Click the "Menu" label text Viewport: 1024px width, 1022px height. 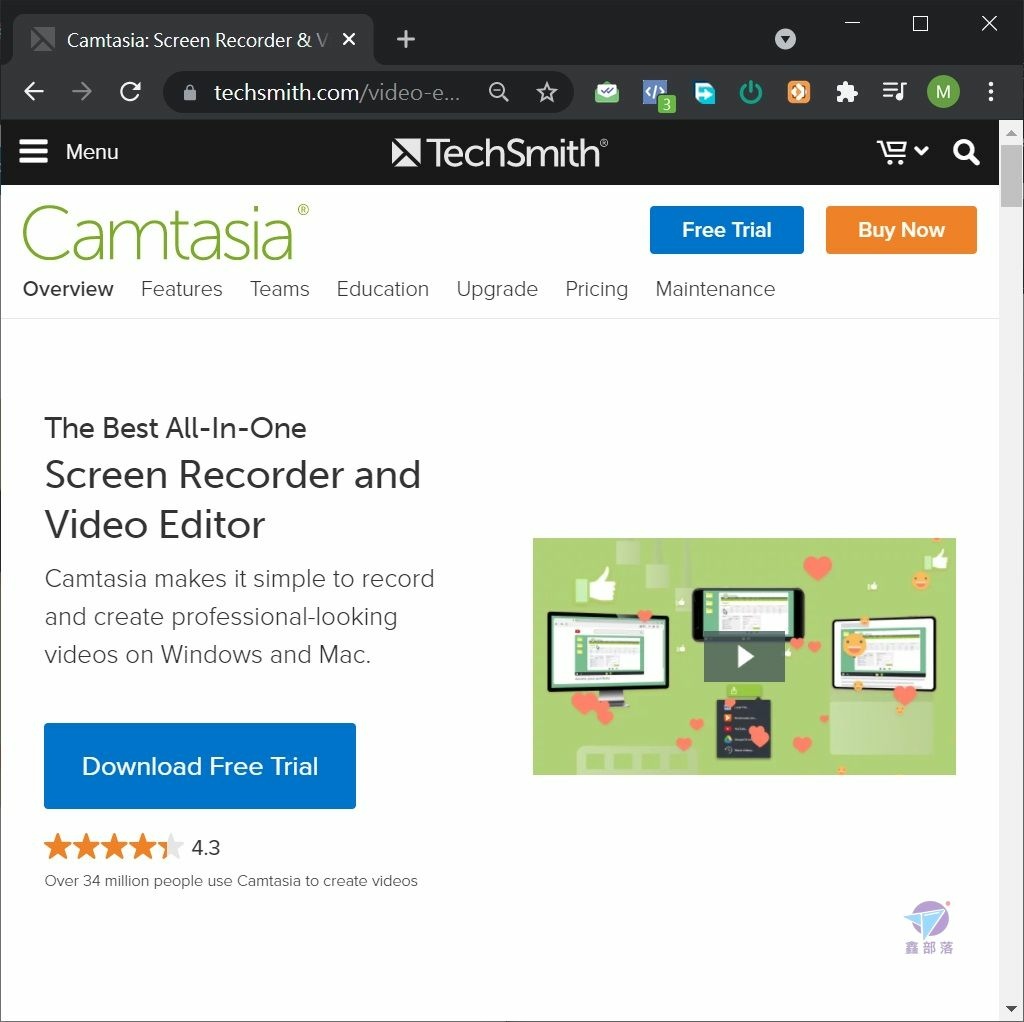(92, 152)
